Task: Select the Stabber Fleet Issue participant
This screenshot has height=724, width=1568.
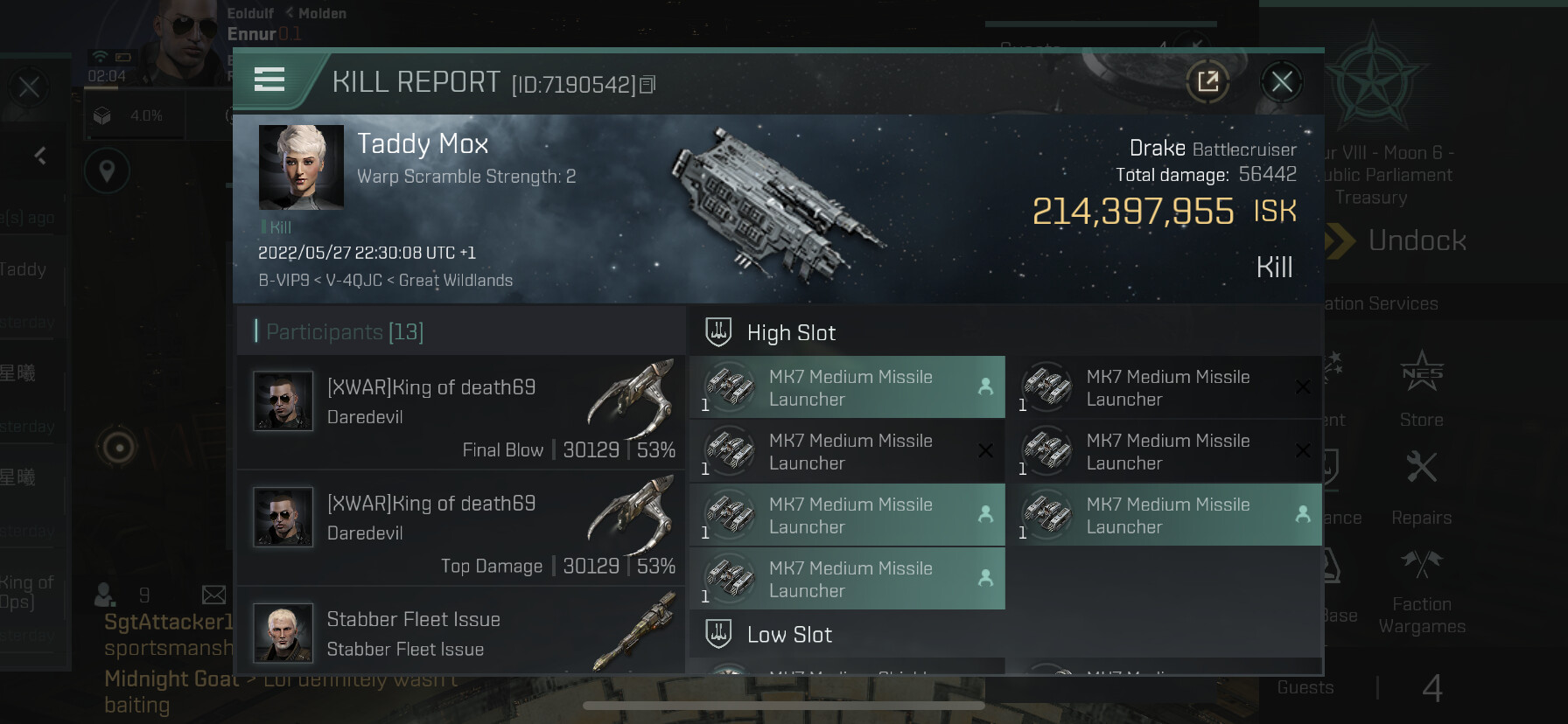Action: (460, 633)
